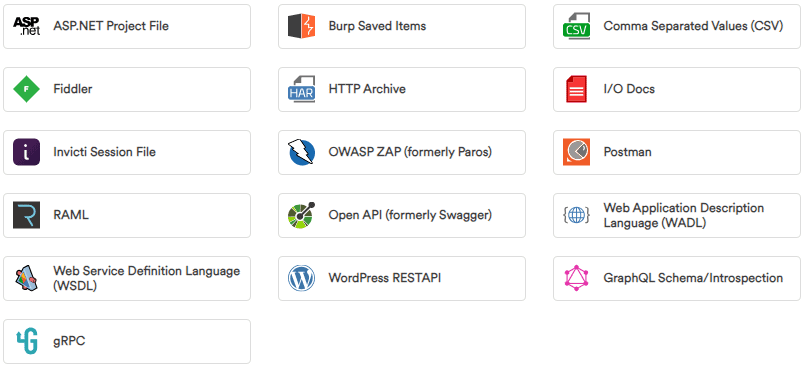Choose Invicti Session File label
Screen dimensions: 807x367
click(x=104, y=152)
